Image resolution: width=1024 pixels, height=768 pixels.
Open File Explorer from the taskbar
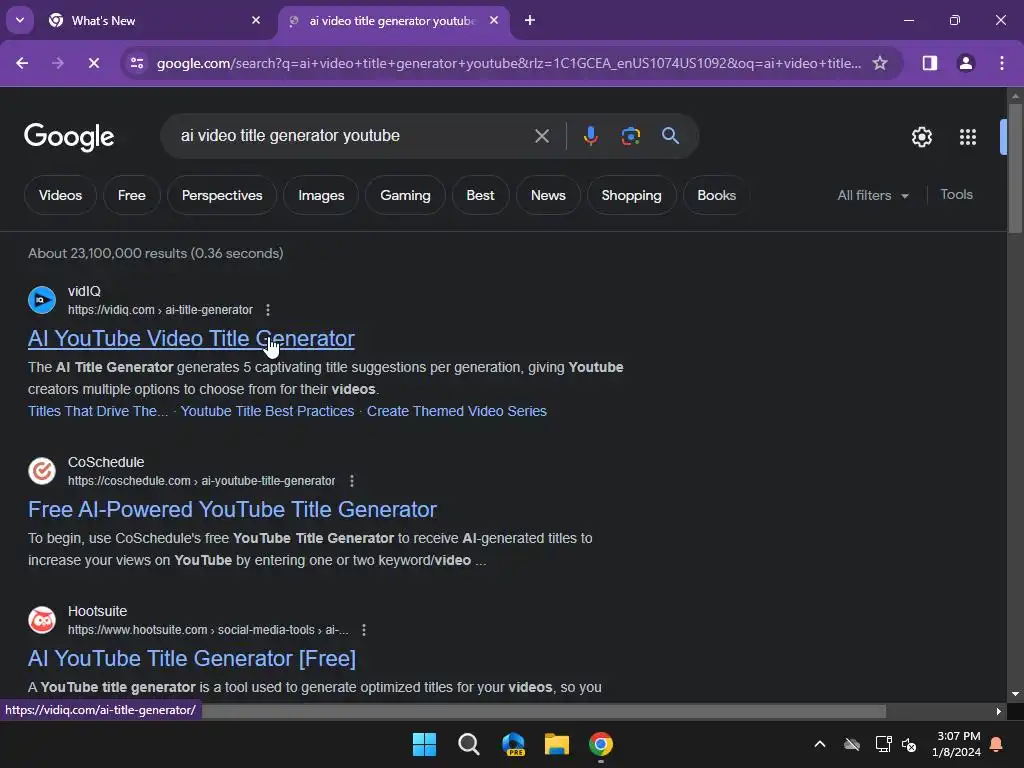pyautogui.click(x=557, y=744)
